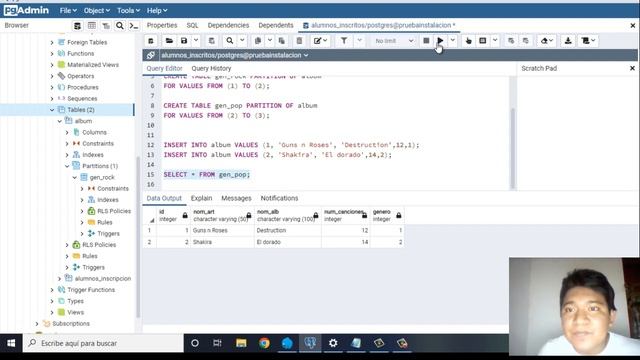Open Query Tool from Browser panel header
Image resolution: width=640 pixels, height=360 pixels.
point(77,26)
